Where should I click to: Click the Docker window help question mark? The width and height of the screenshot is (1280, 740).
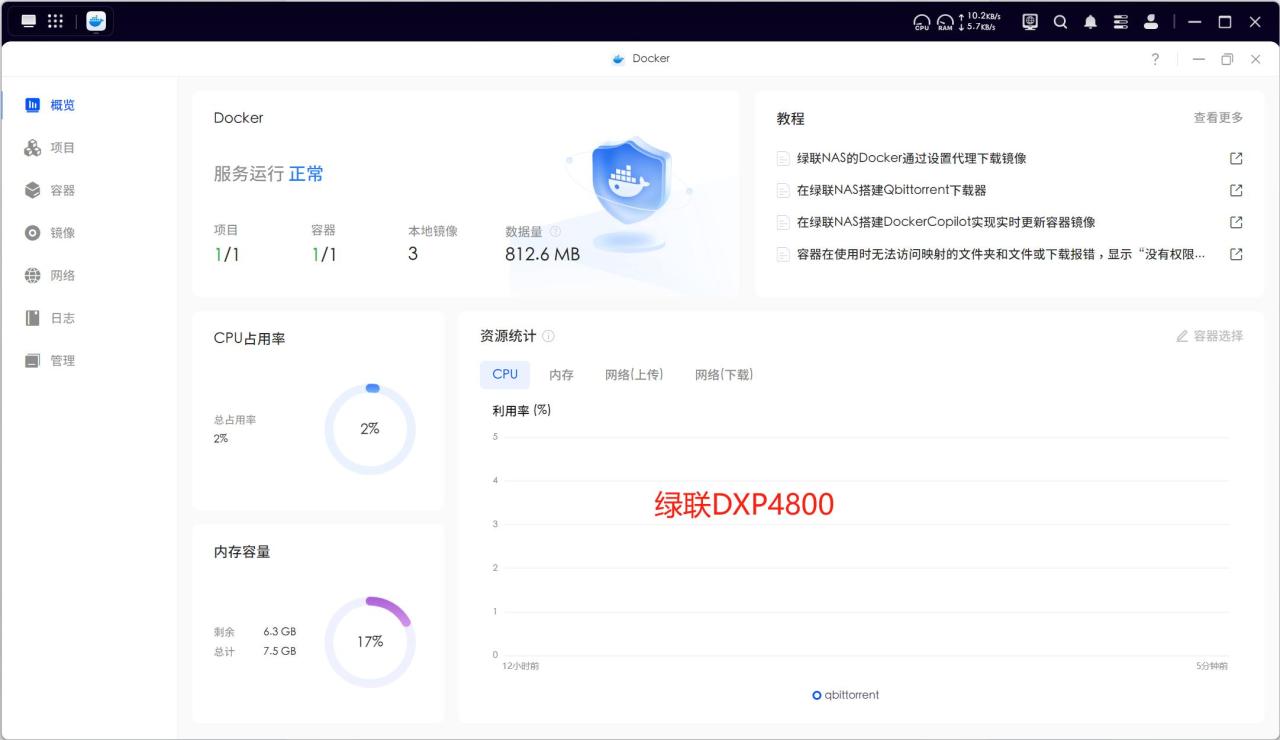click(1155, 59)
